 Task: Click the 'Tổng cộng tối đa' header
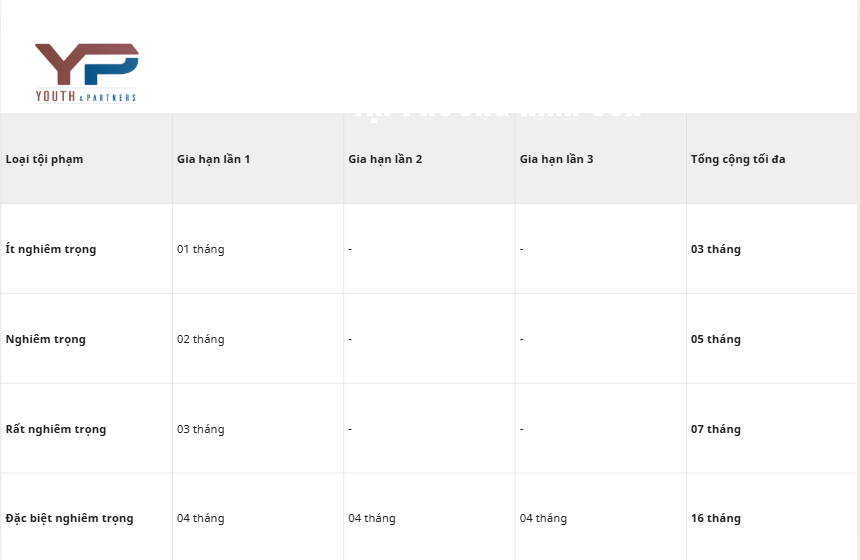click(738, 159)
